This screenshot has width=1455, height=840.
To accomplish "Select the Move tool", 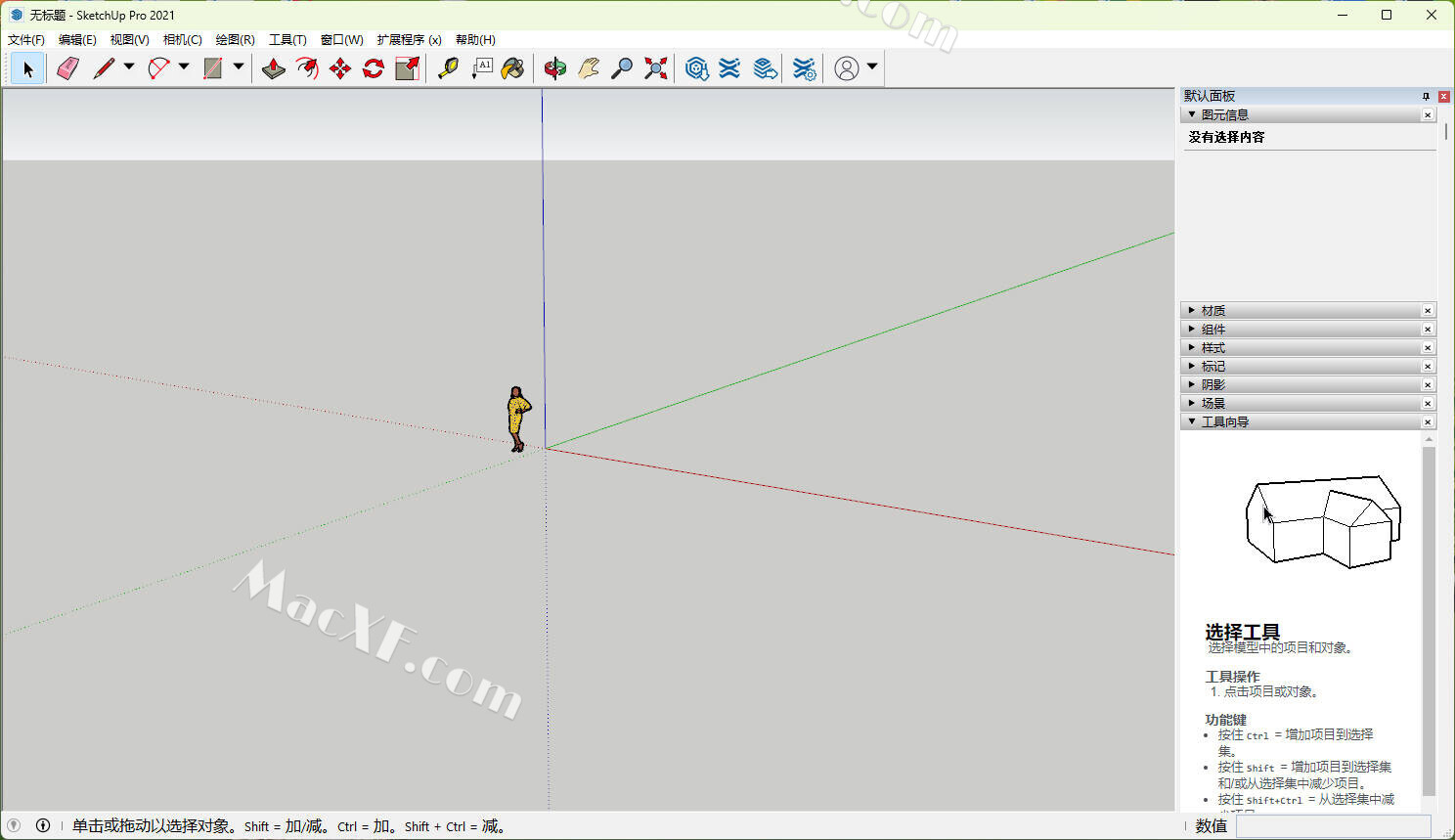I will point(340,68).
